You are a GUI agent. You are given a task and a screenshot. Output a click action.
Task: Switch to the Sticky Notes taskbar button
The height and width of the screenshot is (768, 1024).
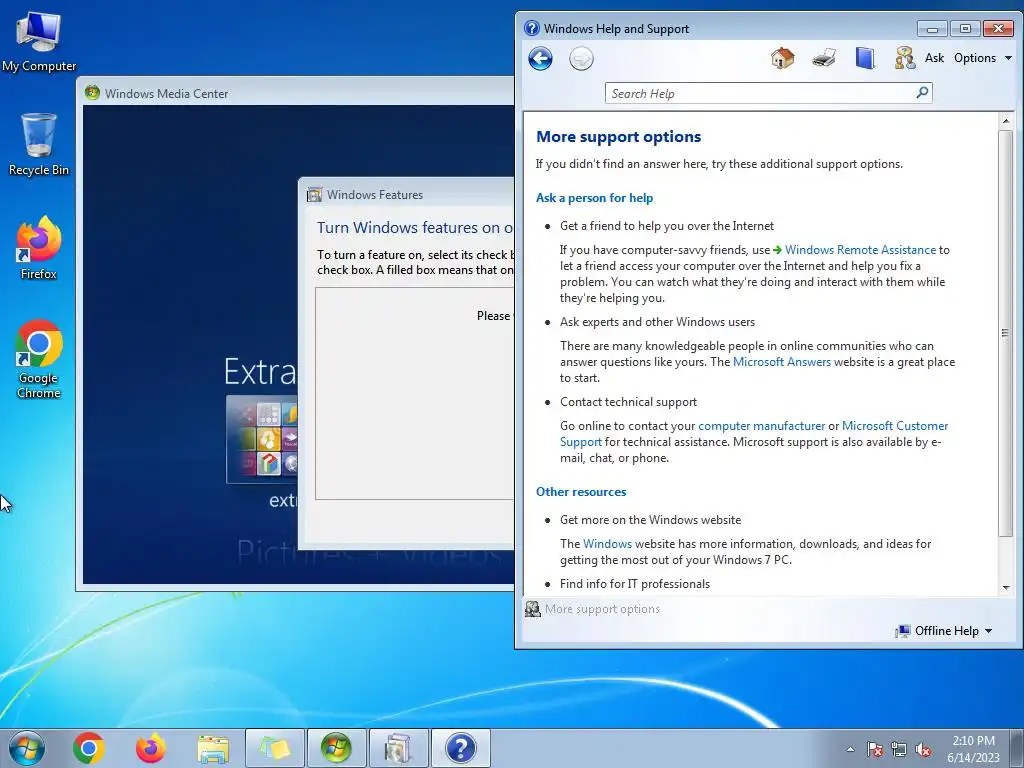click(x=274, y=748)
